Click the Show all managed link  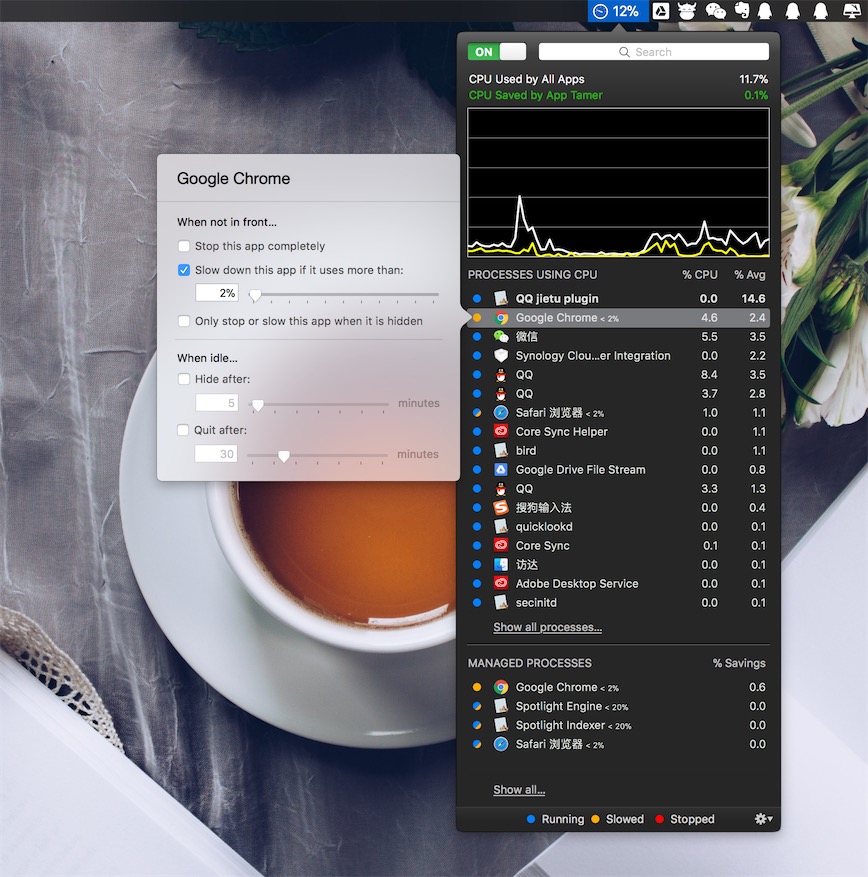point(519,790)
